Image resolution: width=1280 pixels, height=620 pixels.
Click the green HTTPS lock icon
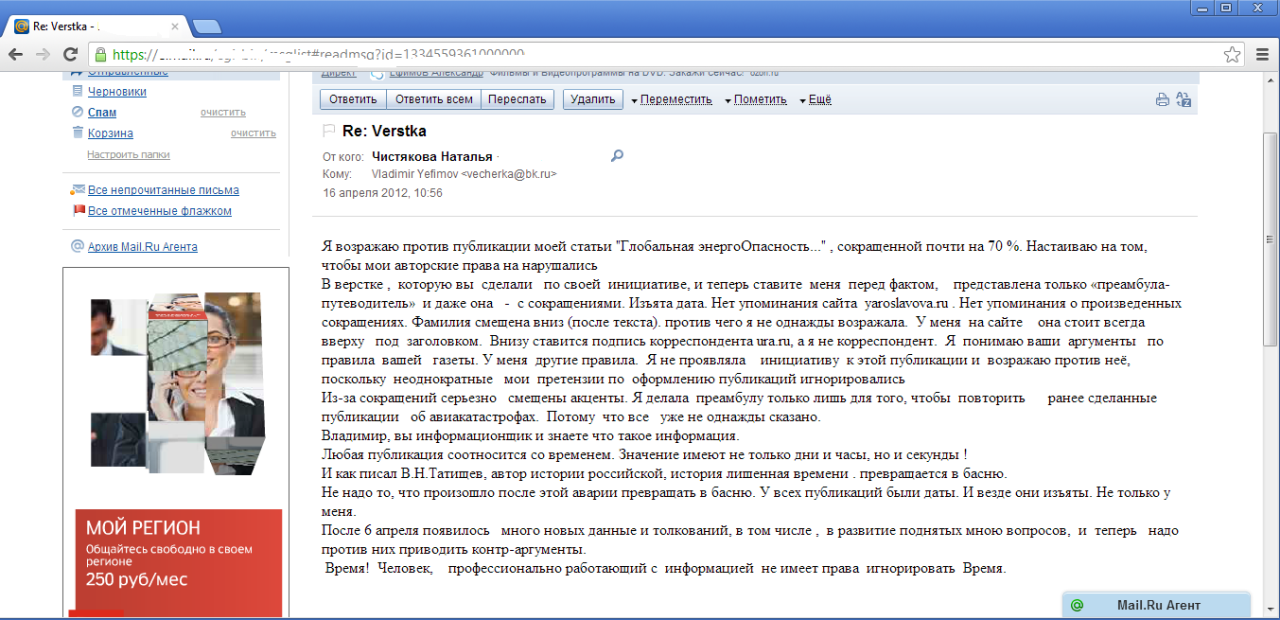coord(99,55)
